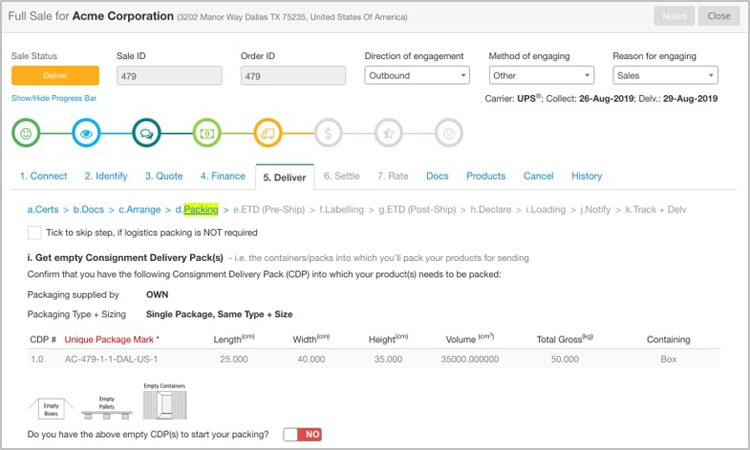750x450 pixels.
Task: Click the Unique Package Mark column header
Action: [111, 340]
